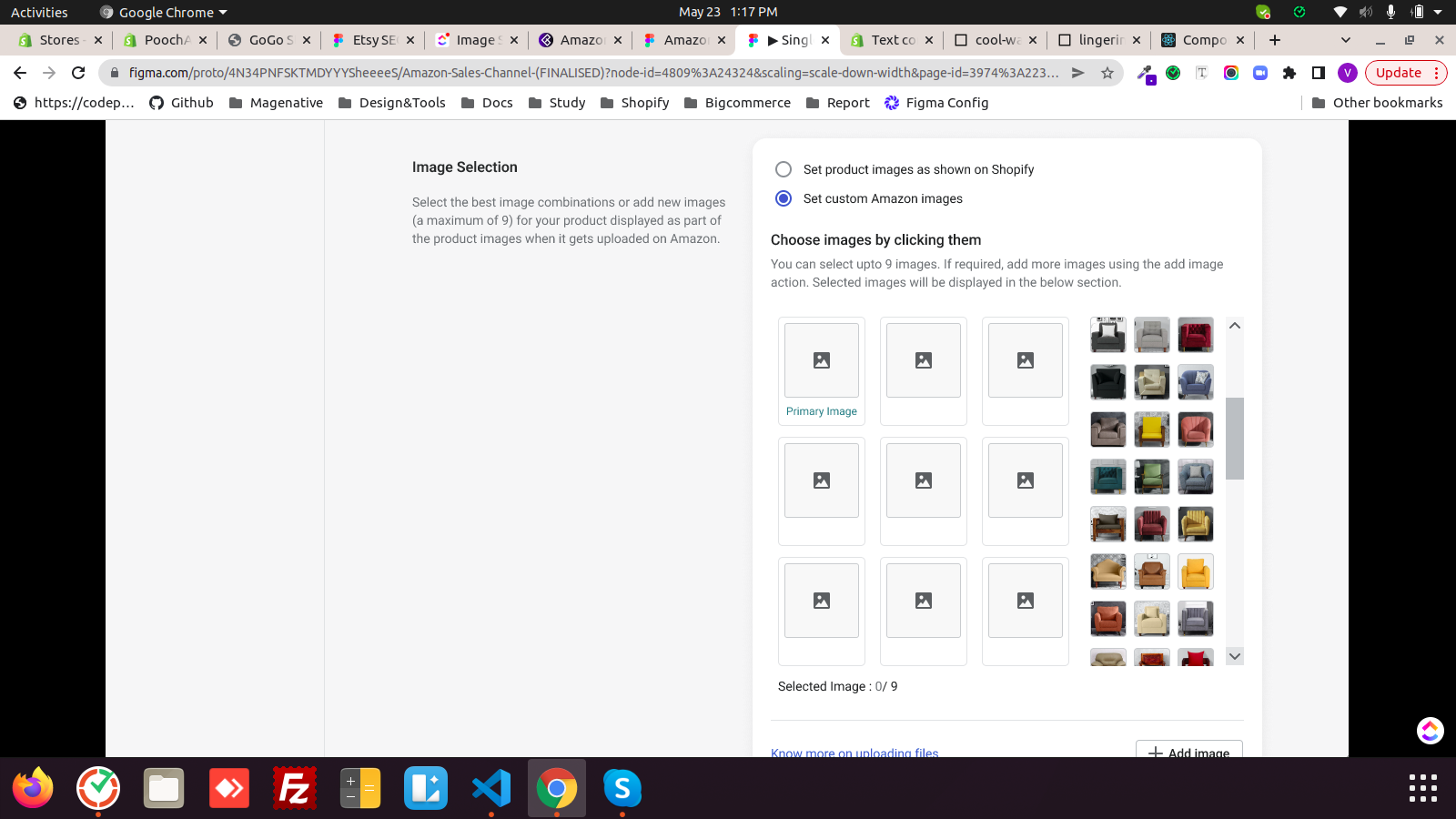Image resolution: width=1456 pixels, height=819 pixels.
Task: Click the Chrome Update button
Action: (1398, 73)
